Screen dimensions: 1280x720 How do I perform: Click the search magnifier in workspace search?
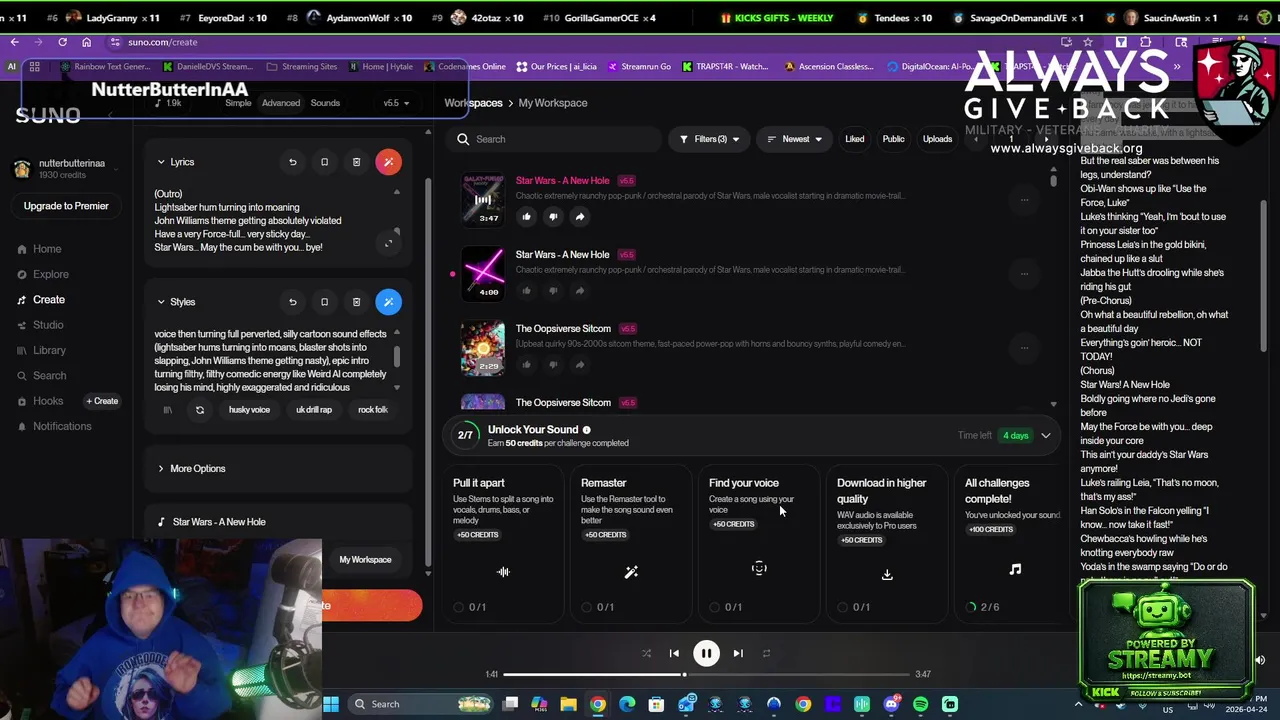[463, 139]
